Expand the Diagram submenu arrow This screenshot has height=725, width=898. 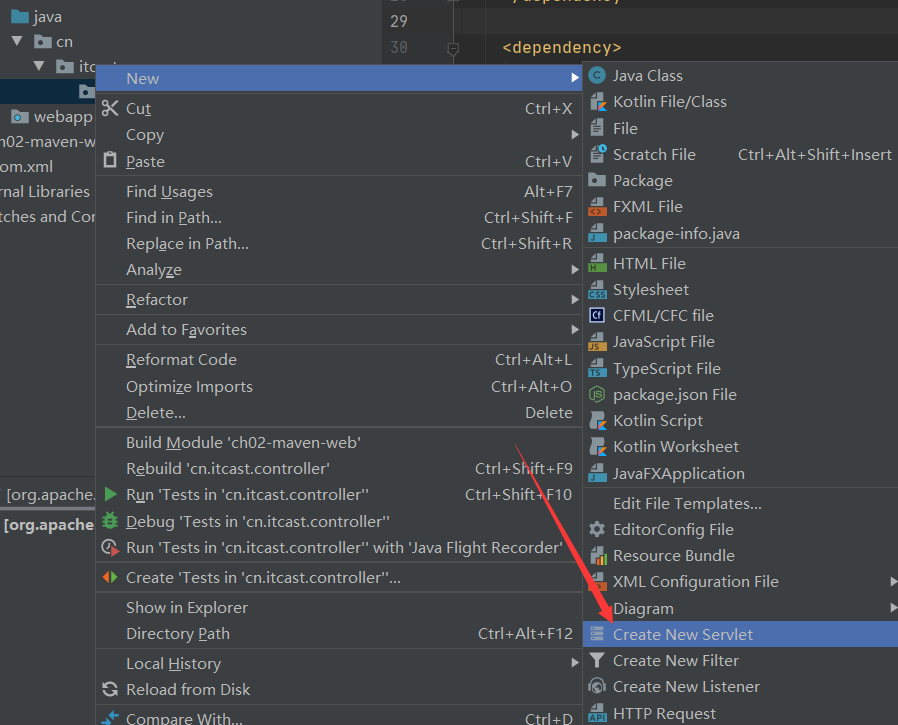click(893, 608)
